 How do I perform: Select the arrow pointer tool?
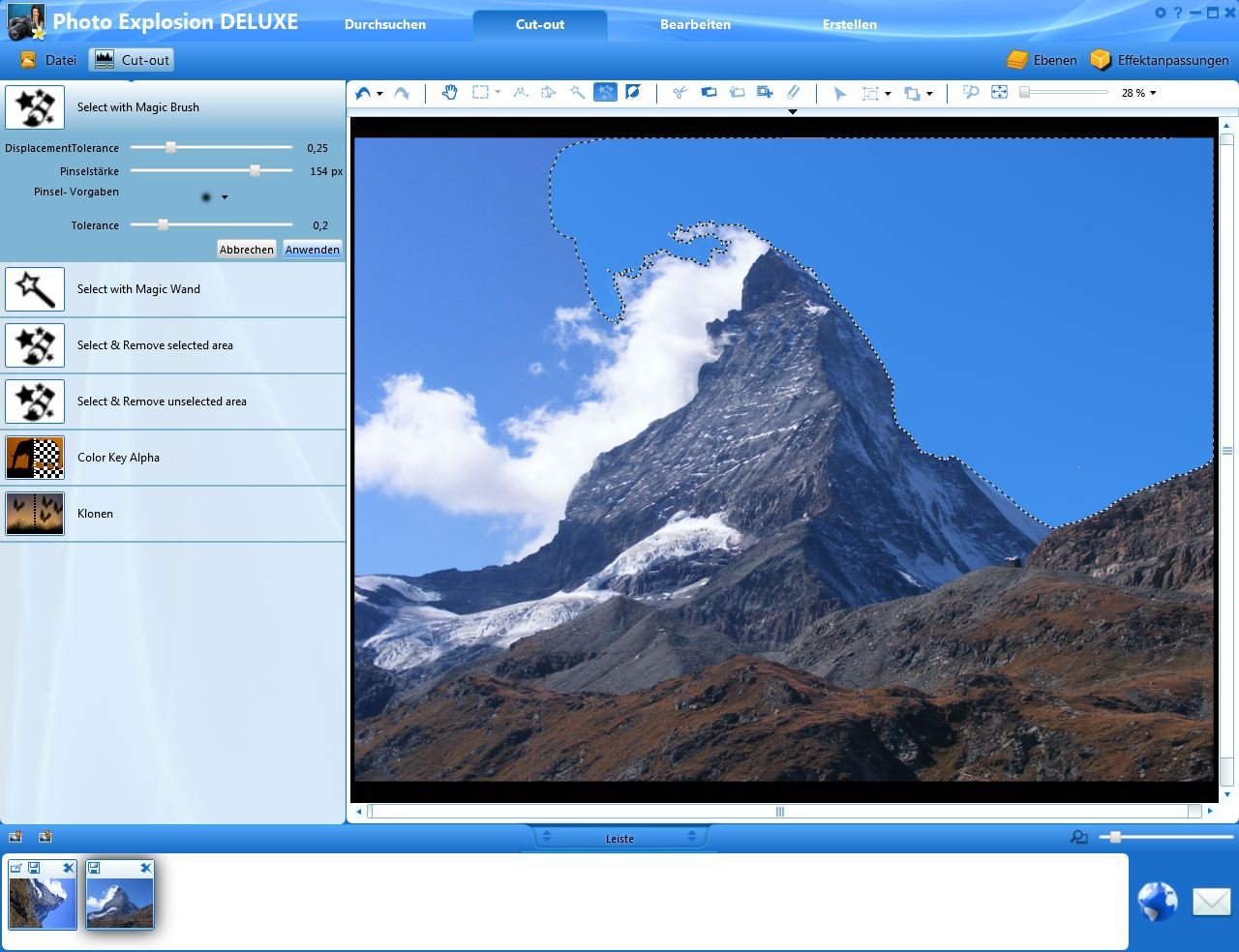point(839,93)
